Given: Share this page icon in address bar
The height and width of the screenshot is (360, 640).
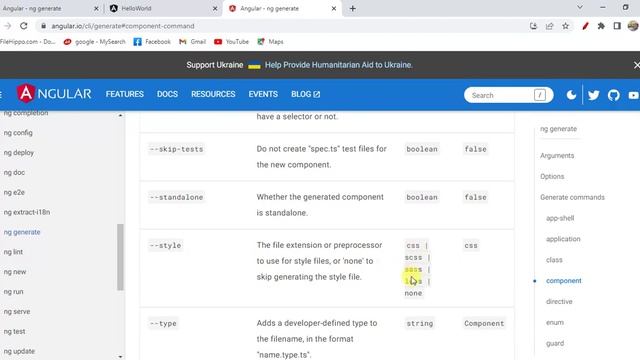Looking at the screenshot, I should click(x=549, y=26).
